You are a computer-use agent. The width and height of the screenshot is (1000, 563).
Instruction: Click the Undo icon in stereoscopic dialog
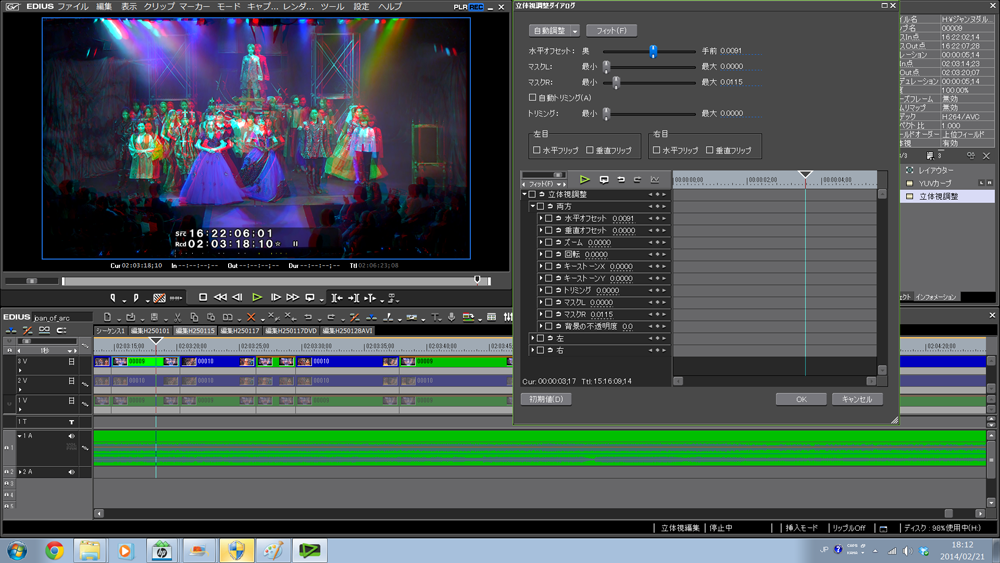point(621,180)
